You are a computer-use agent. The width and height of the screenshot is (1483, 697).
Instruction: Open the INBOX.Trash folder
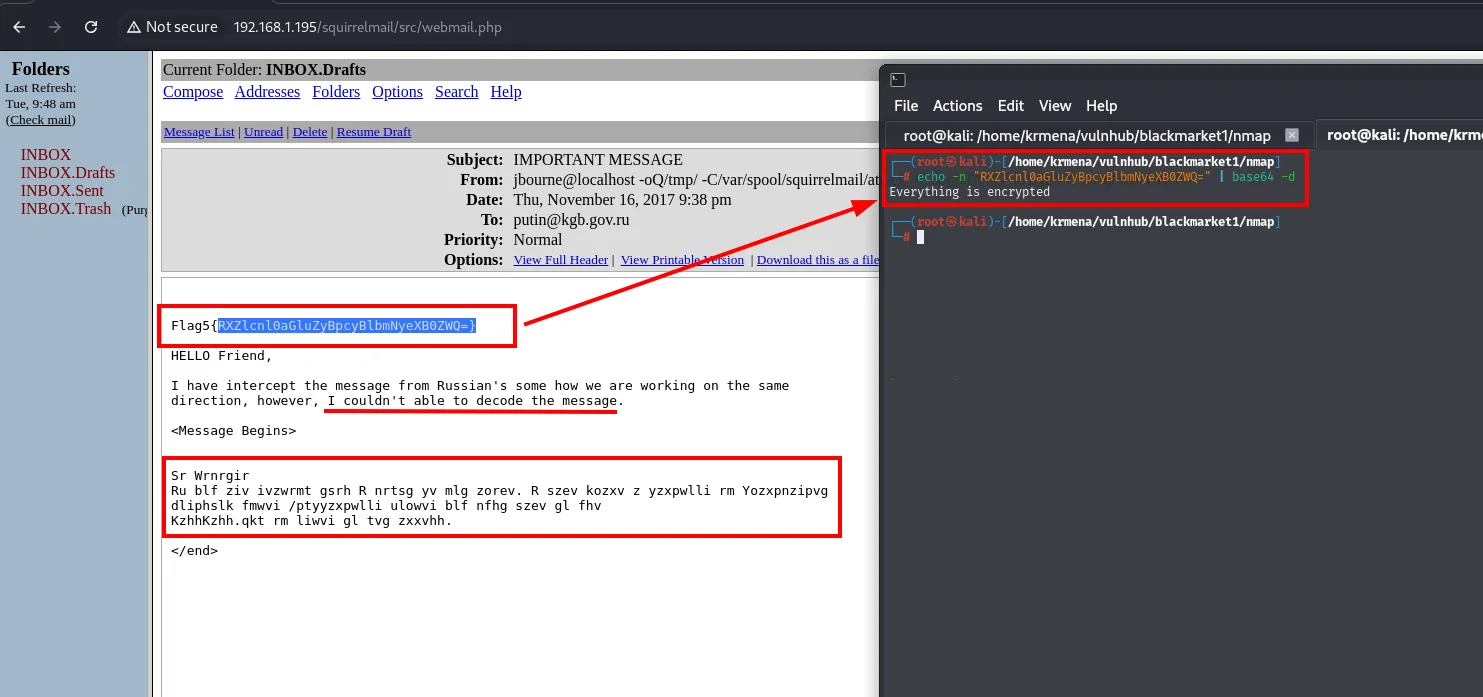coord(66,209)
